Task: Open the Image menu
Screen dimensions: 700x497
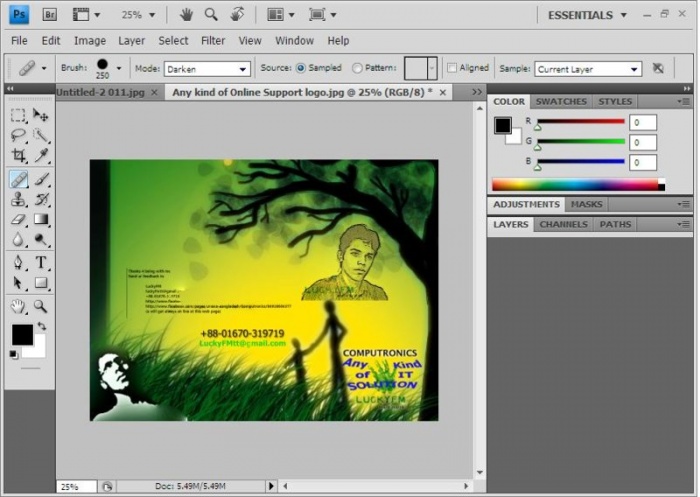Action: click(x=90, y=41)
